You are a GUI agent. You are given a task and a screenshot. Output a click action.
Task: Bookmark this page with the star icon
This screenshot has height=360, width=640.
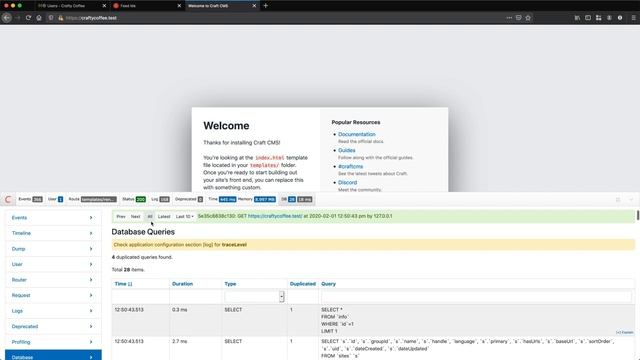(x=528, y=18)
